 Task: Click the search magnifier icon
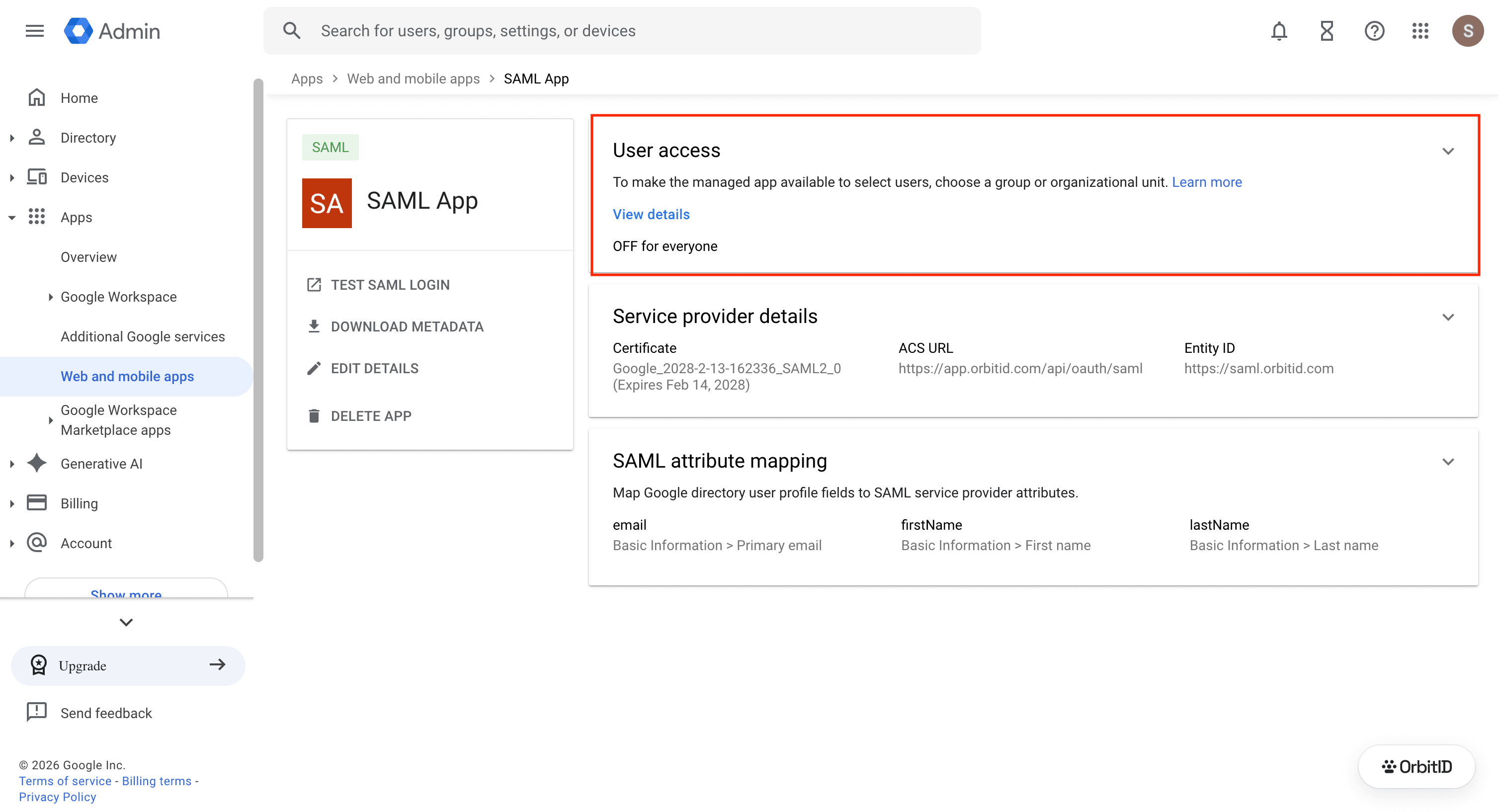pos(292,31)
